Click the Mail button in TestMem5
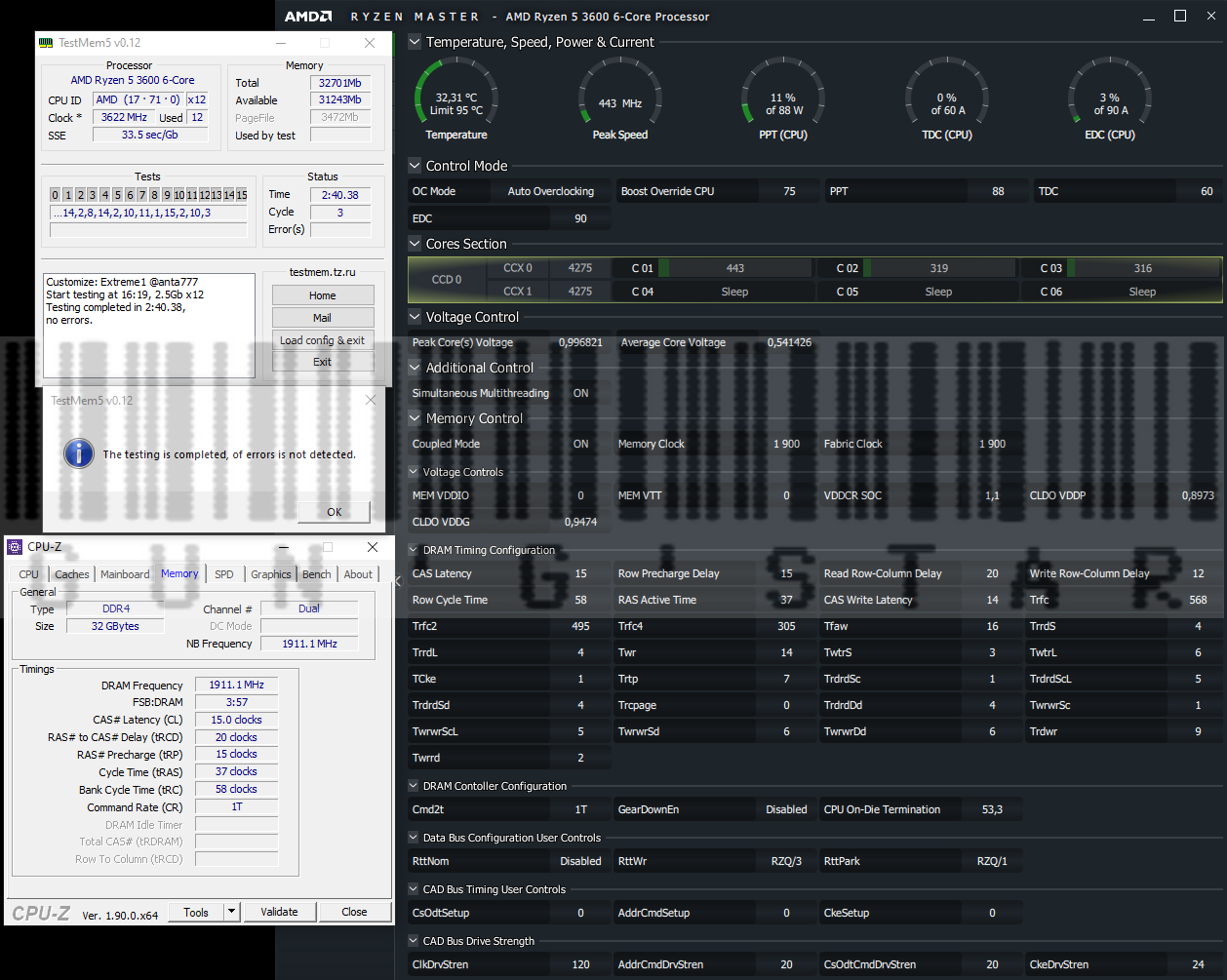Screen dimensions: 1227x980 tap(323, 318)
